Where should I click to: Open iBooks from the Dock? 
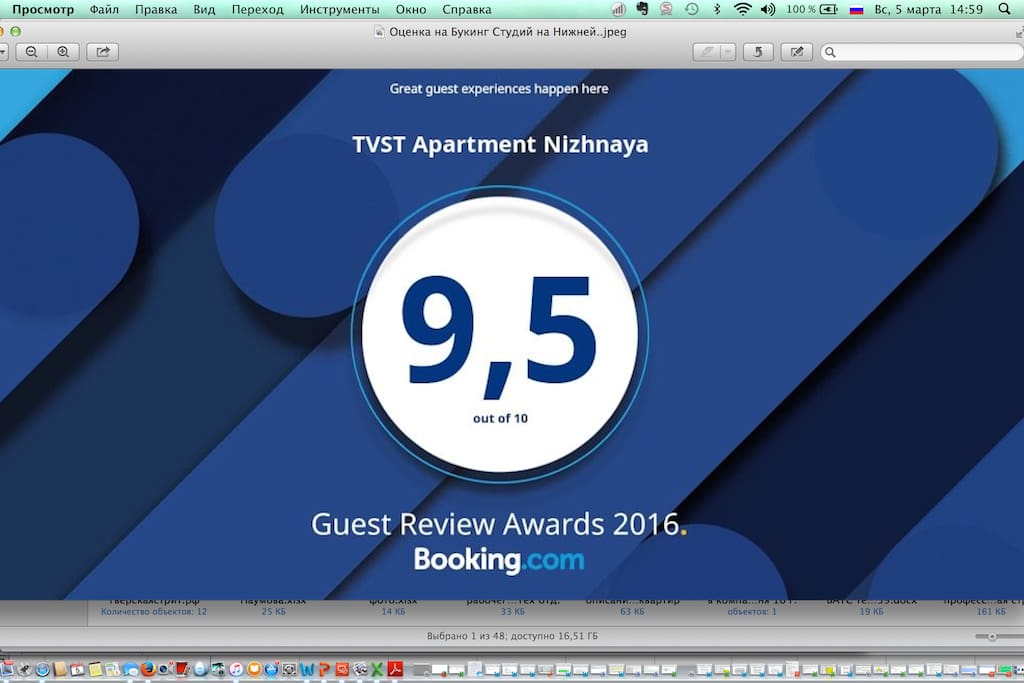pyautogui.click(x=254, y=669)
